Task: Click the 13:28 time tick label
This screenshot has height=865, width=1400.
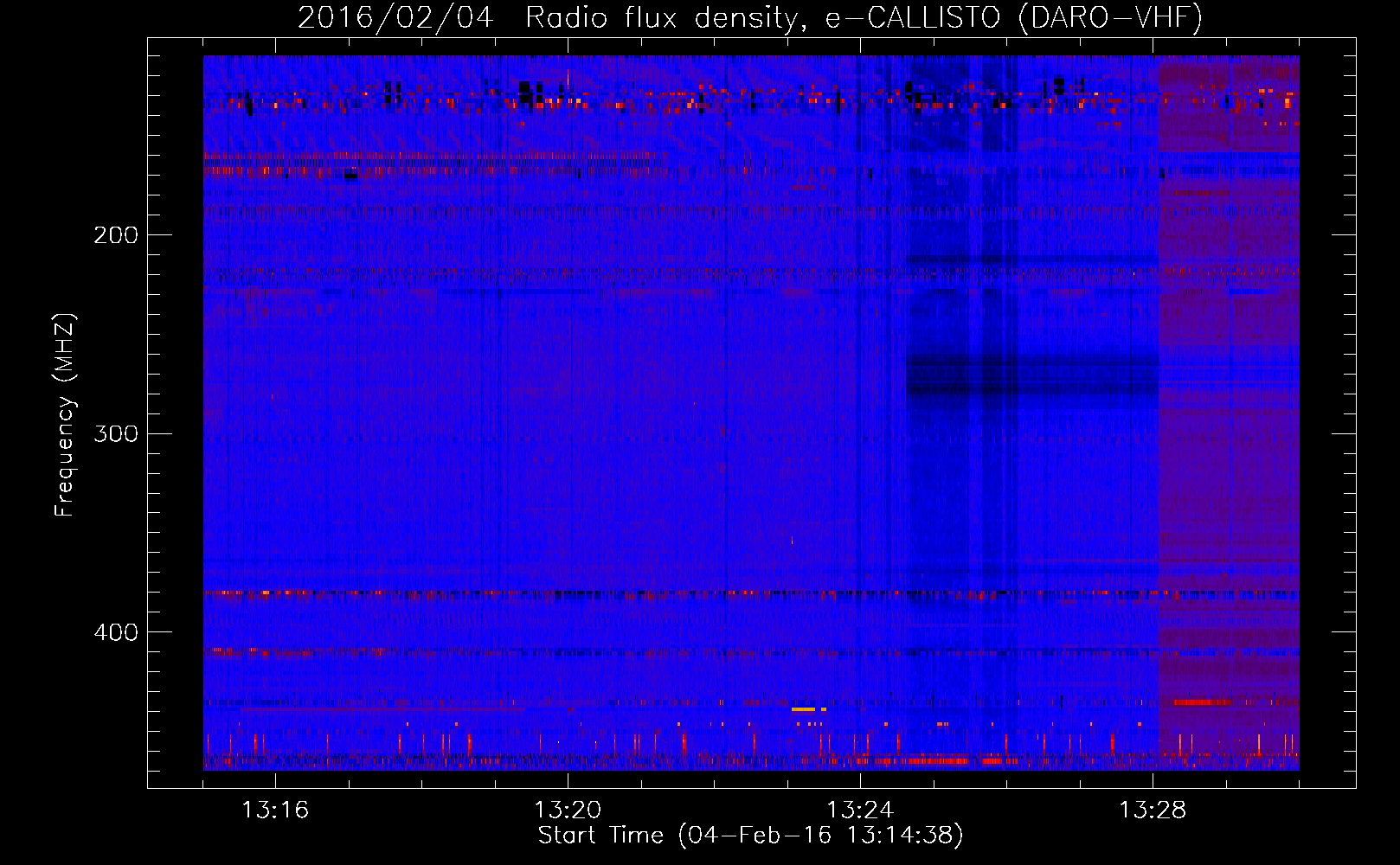Action: (x=1153, y=811)
